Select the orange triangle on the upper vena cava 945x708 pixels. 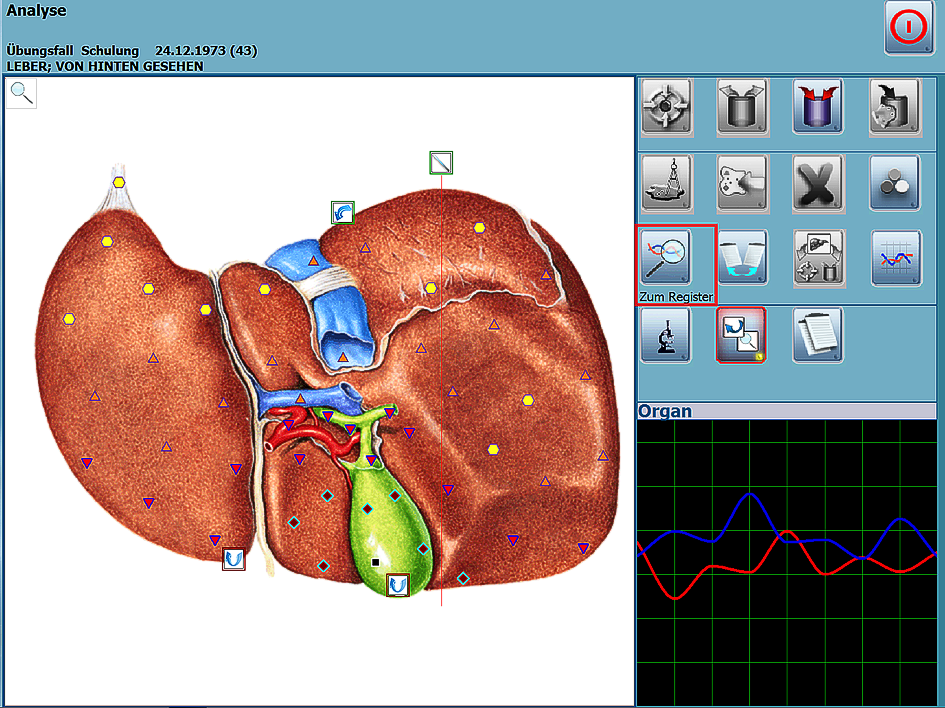(x=313, y=261)
